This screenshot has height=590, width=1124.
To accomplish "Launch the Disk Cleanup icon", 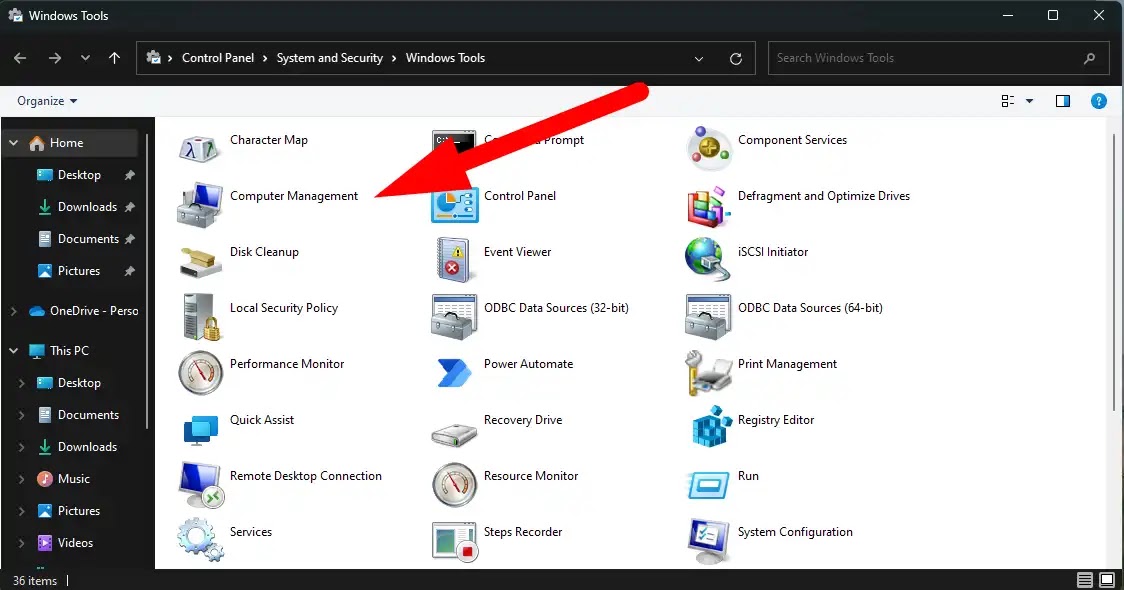I will (x=200, y=262).
